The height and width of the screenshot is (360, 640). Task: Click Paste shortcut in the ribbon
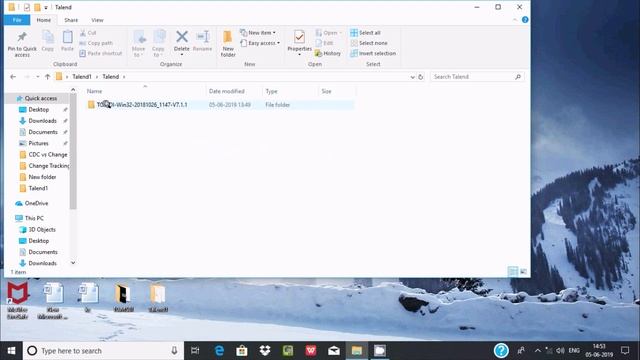pos(101,53)
